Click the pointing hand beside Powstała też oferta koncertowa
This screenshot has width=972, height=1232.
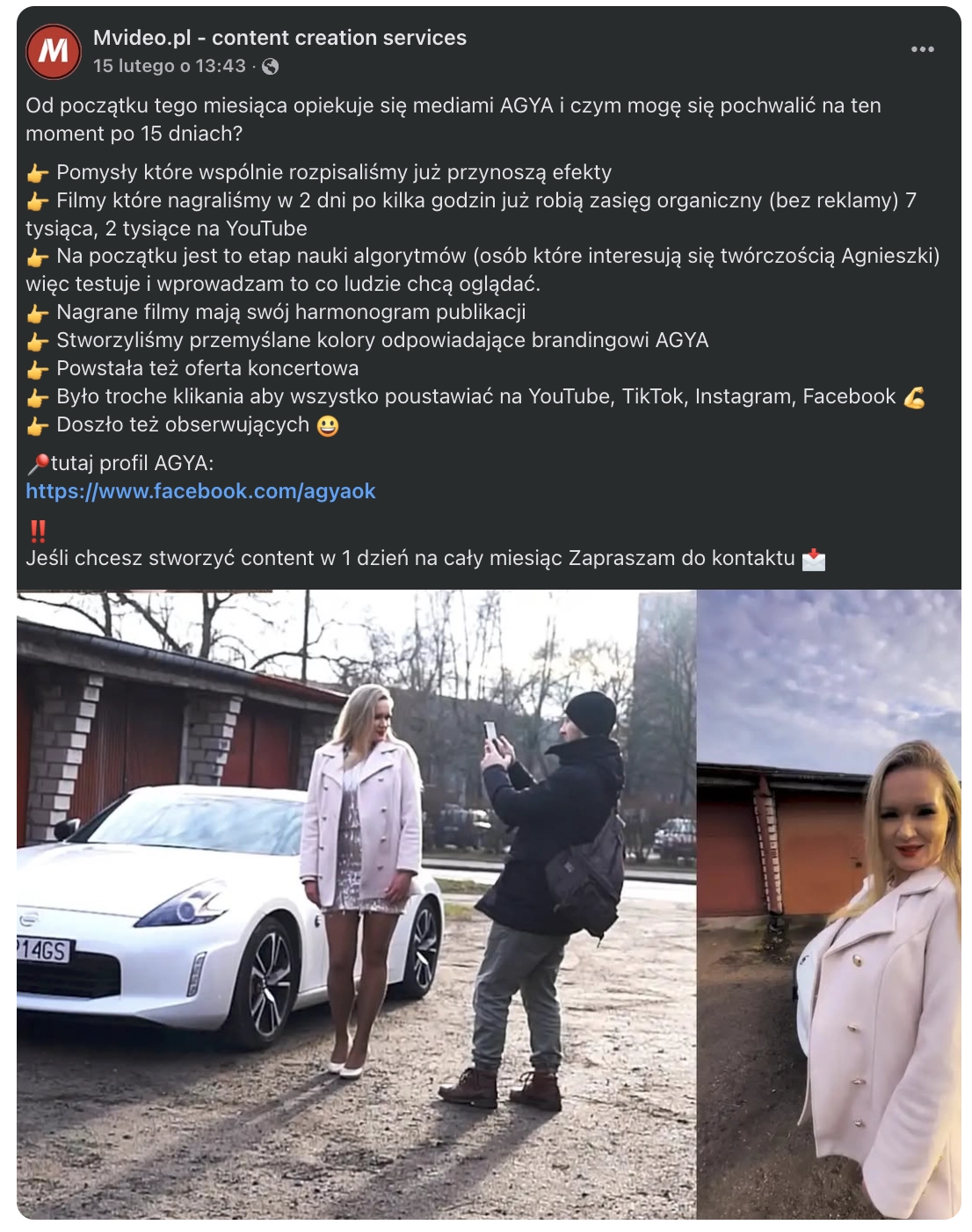(x=38, y=369)
